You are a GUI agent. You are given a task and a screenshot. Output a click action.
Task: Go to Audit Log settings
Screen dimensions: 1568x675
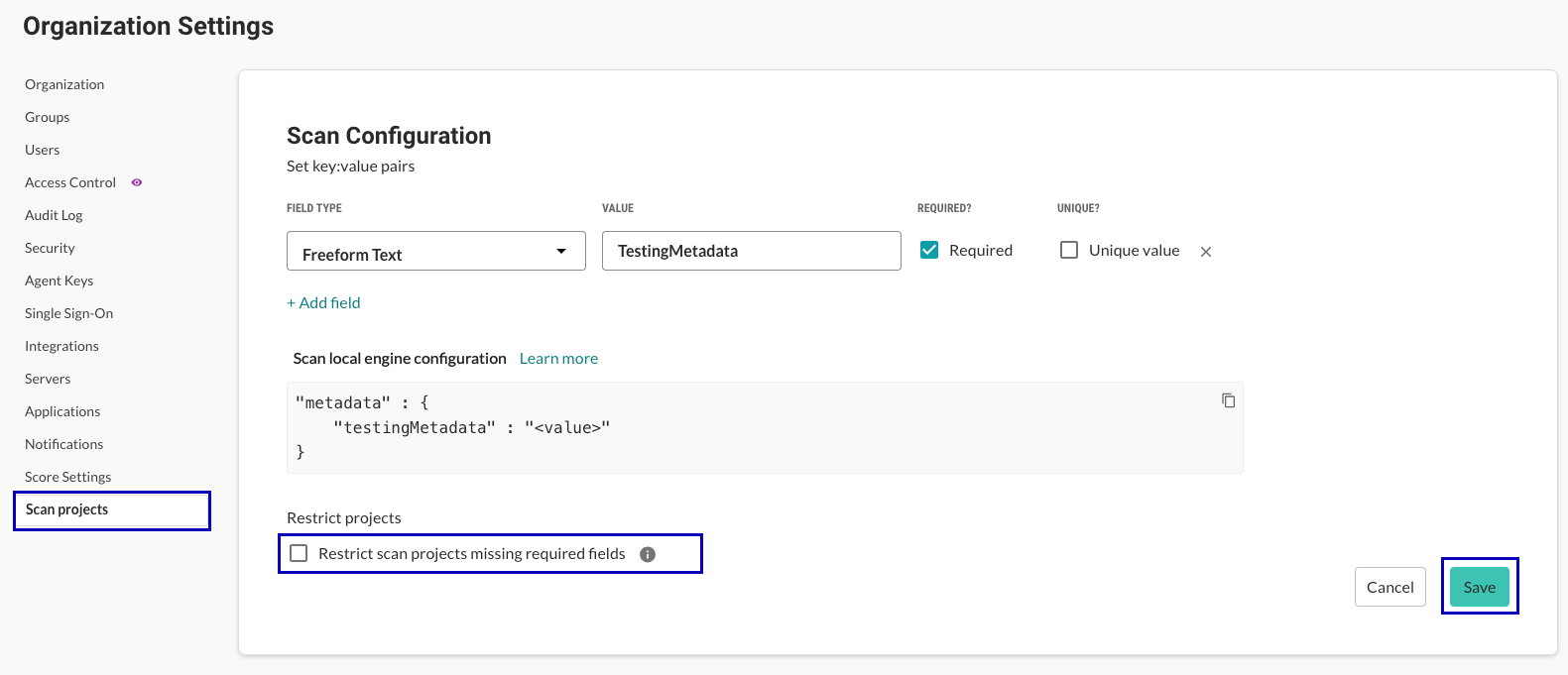54,215
